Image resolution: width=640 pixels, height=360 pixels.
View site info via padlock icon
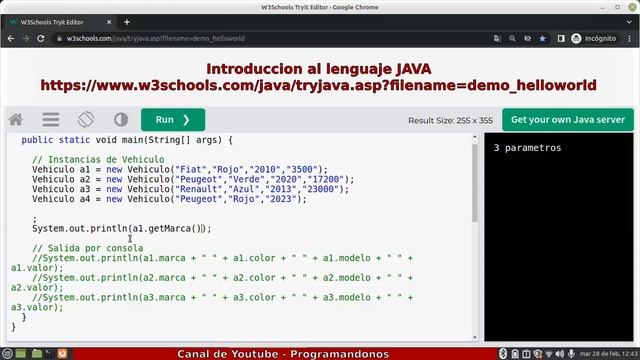pyautogui.click(x=59, y=38)
